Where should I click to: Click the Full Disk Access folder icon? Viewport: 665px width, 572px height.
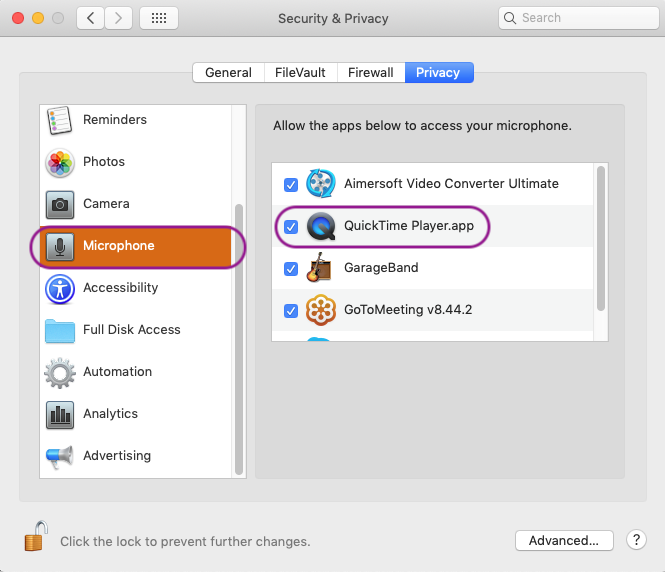coord(60,331)
